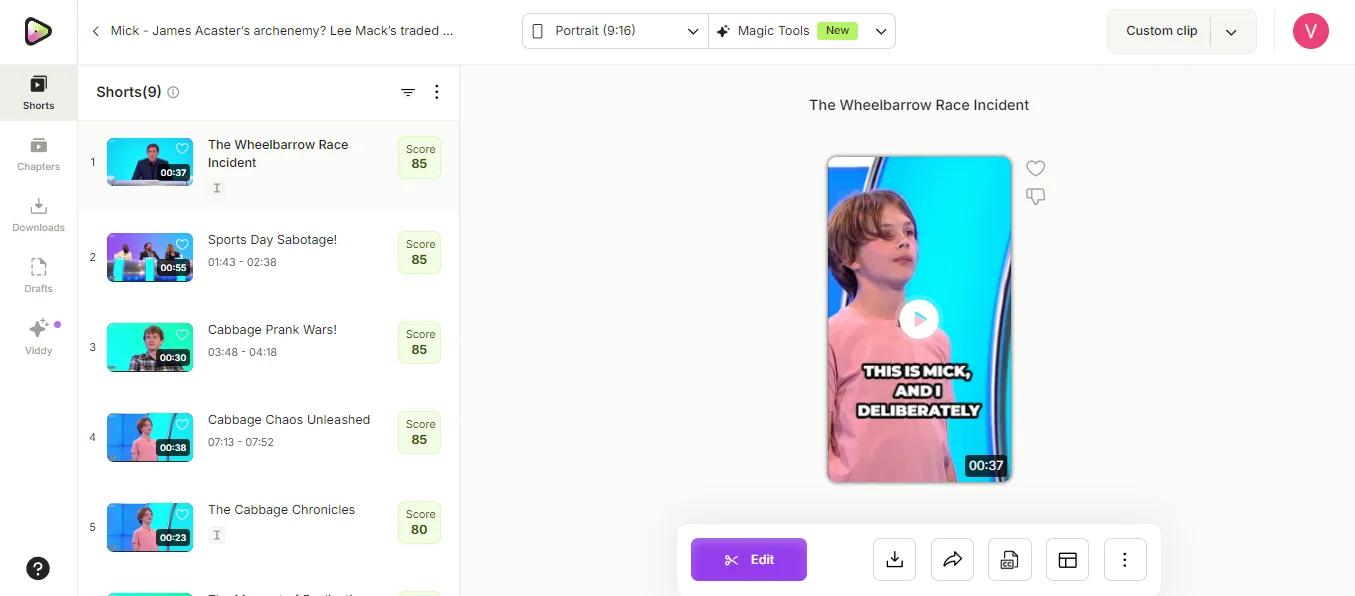Click Score 85 badge for Cabbage Chaos Unleashed

[419, 432]
